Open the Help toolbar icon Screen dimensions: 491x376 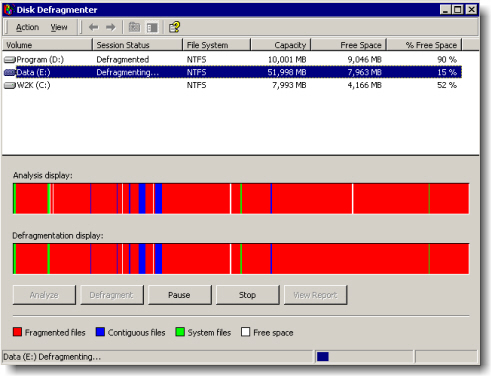coord(174,27)
